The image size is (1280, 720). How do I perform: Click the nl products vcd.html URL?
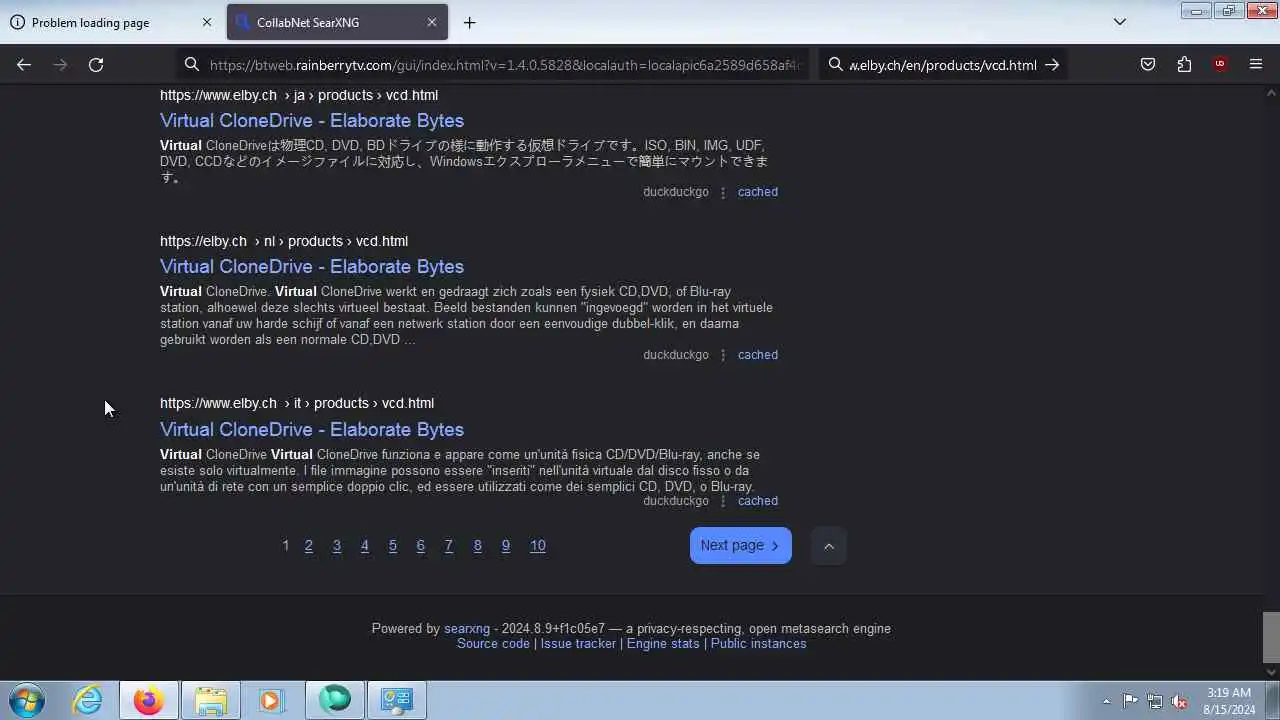[x=284, y=241]
